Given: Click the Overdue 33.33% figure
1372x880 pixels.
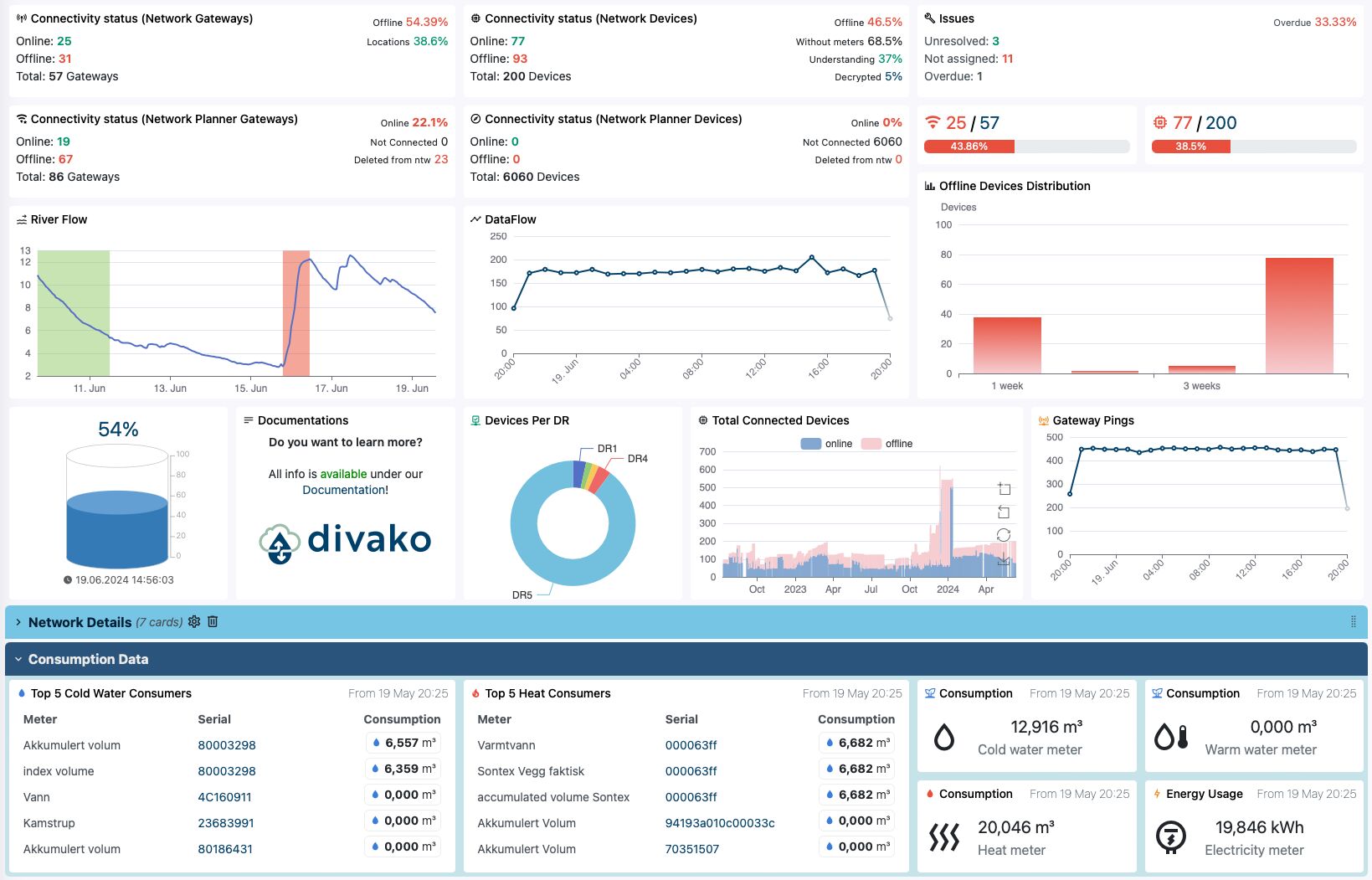Looking at the screenshot, I should tap(1315, 22).
